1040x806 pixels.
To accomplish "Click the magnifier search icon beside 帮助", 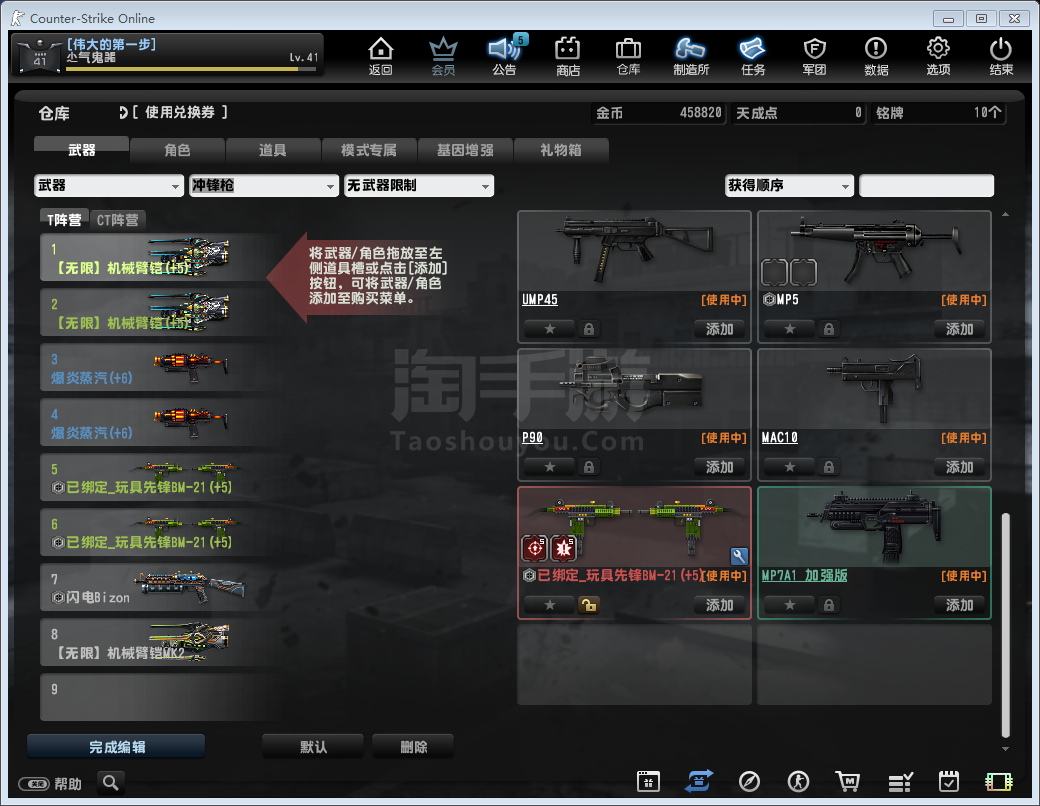I will (111, 783).
